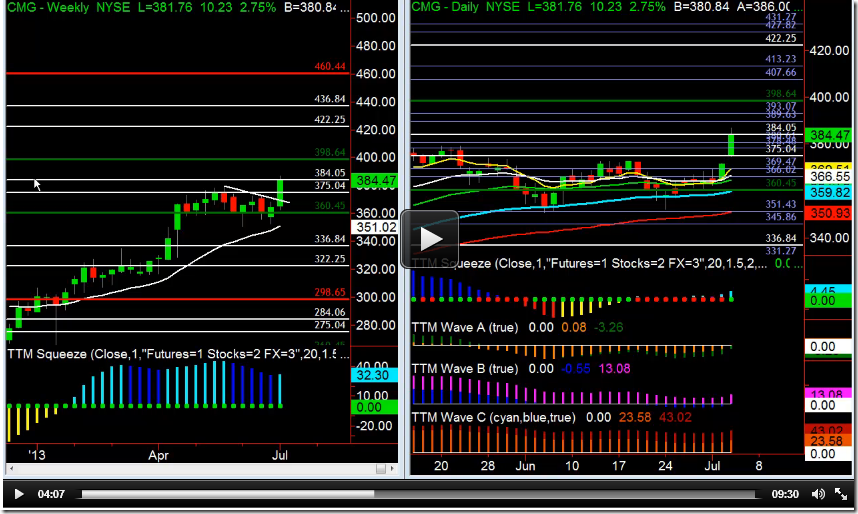Click the daily TTM Squeeze indicator label
This screenshot has width=858, height=514.
(x=589, y=264)
